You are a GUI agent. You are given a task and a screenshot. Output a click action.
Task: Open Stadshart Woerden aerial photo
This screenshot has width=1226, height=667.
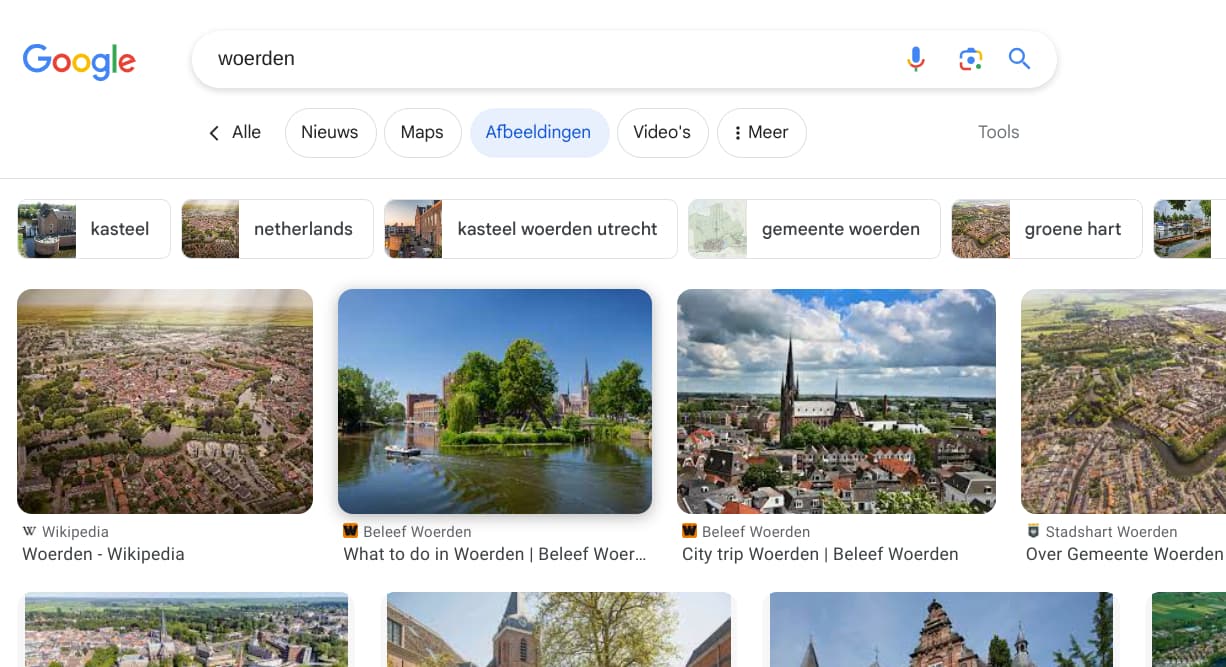point(1123,401)
